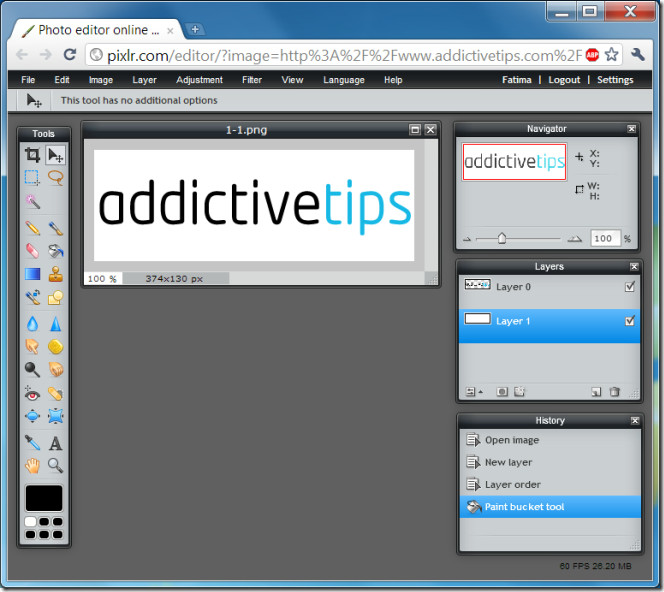Click the small white color swatch
664x592 pixels.
click(30, 521)
